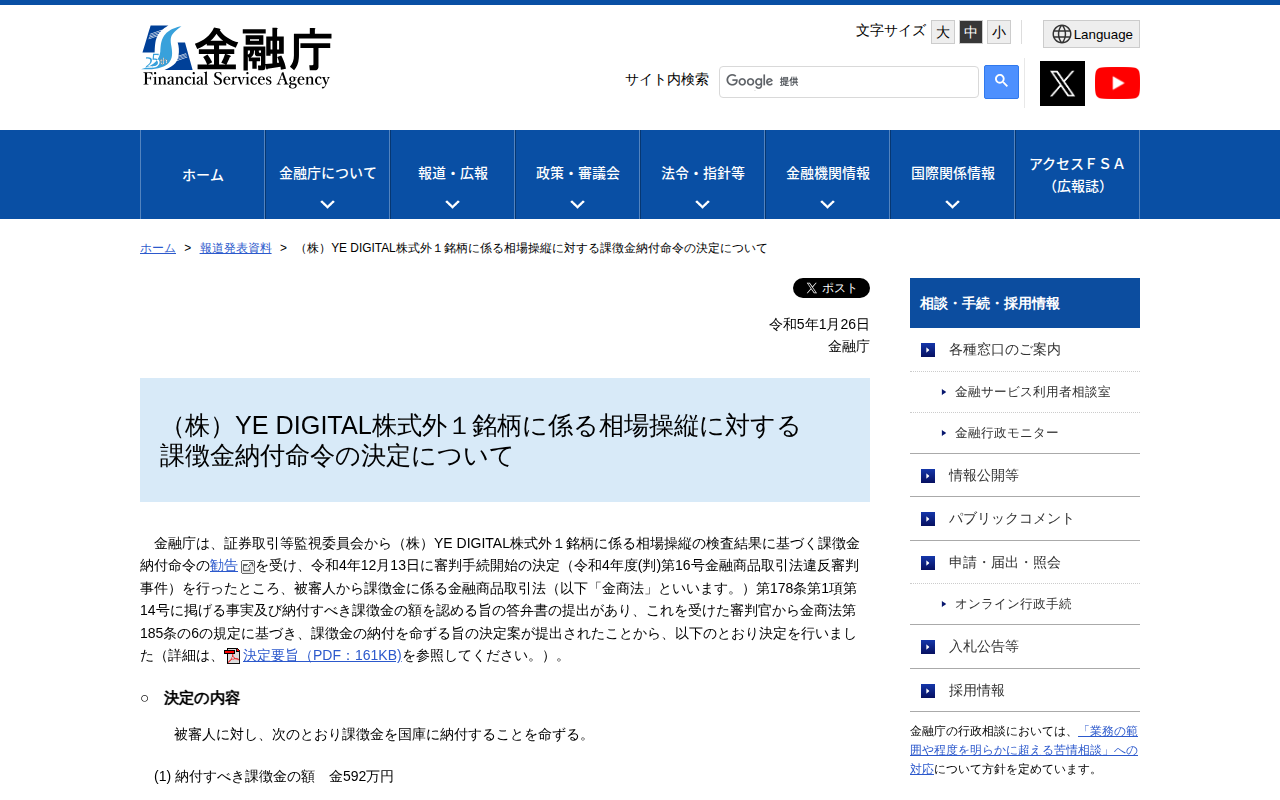The height and width of the screenshot is (800, 1280).
Task: Set text size to 中 (medium)
Action: tap(971, 32)
